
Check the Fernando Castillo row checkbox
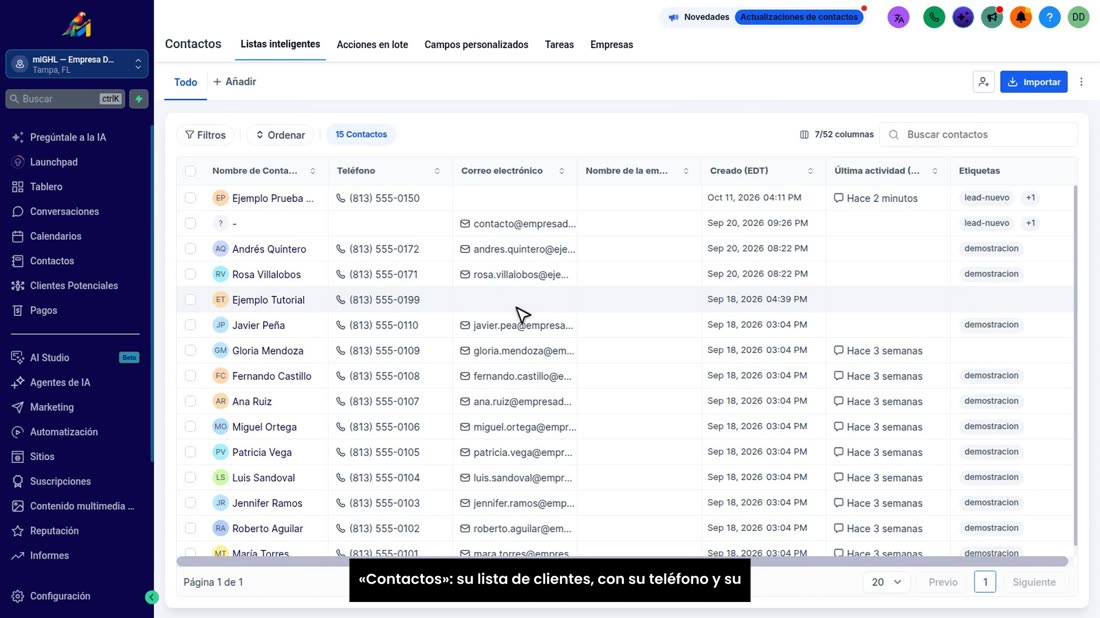coord(190,376)
